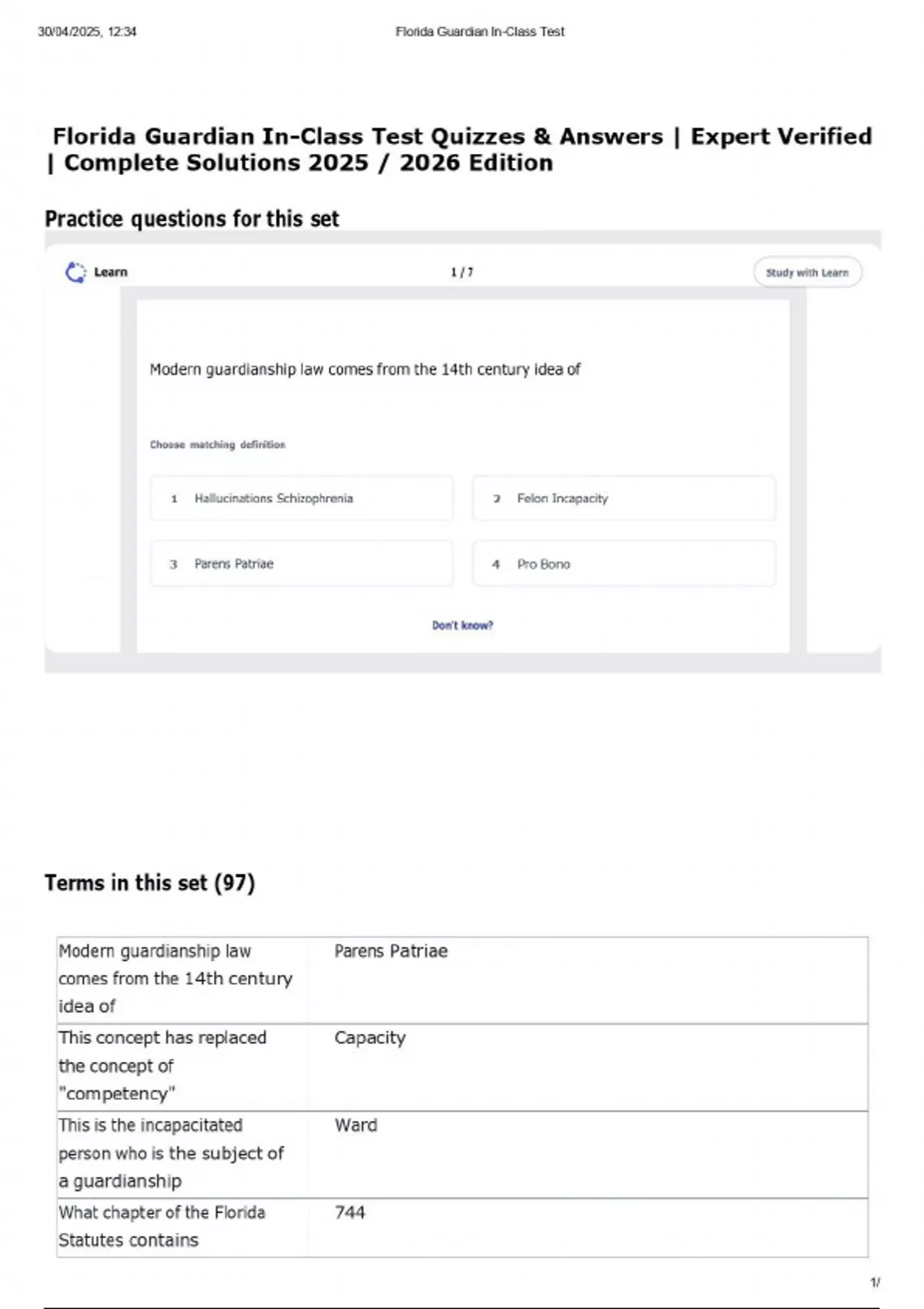This screenshot has width=924, height=1309.
Task: Select the Pro Bono answer option
Action: point(624,564)
